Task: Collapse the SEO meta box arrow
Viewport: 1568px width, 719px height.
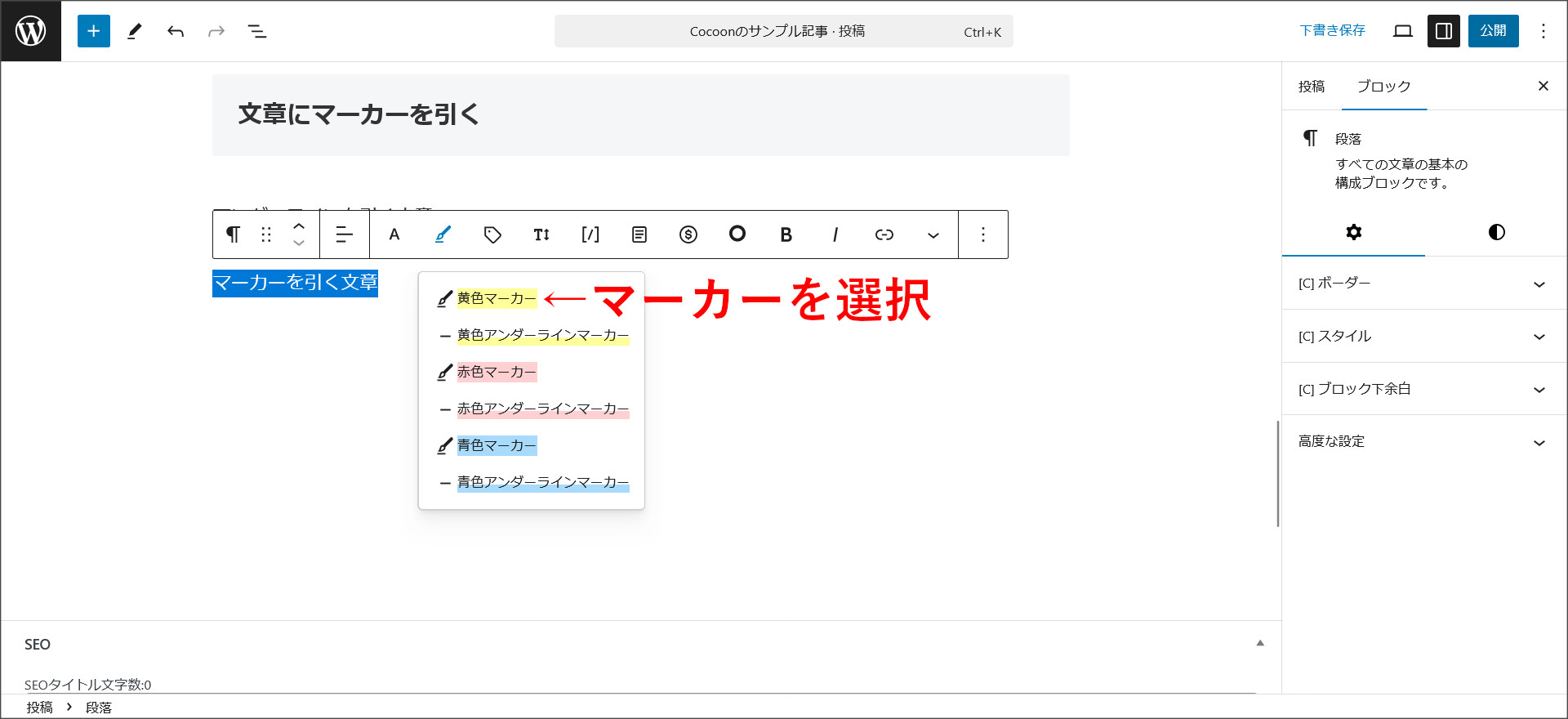Action: click(1260, 644)
